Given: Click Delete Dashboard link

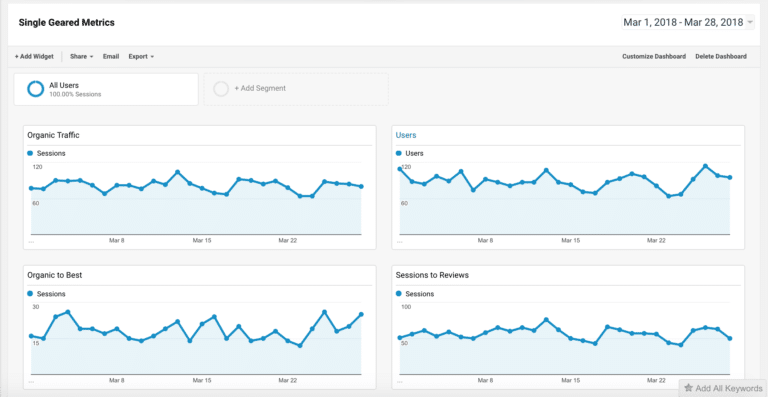Looking at the screenshot, I should point(721,56).
